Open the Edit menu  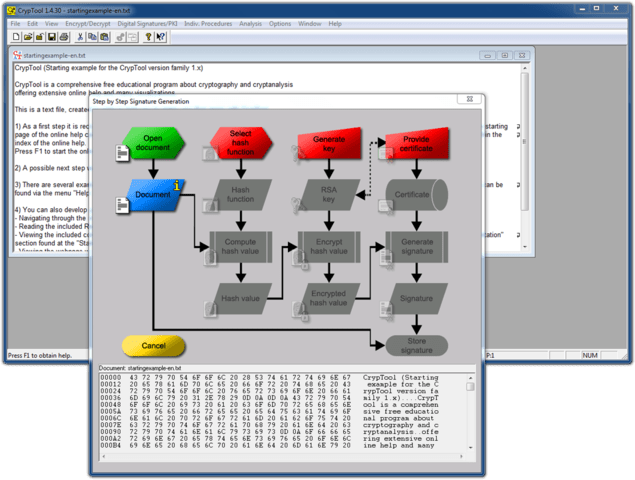(x=32, y=24)
